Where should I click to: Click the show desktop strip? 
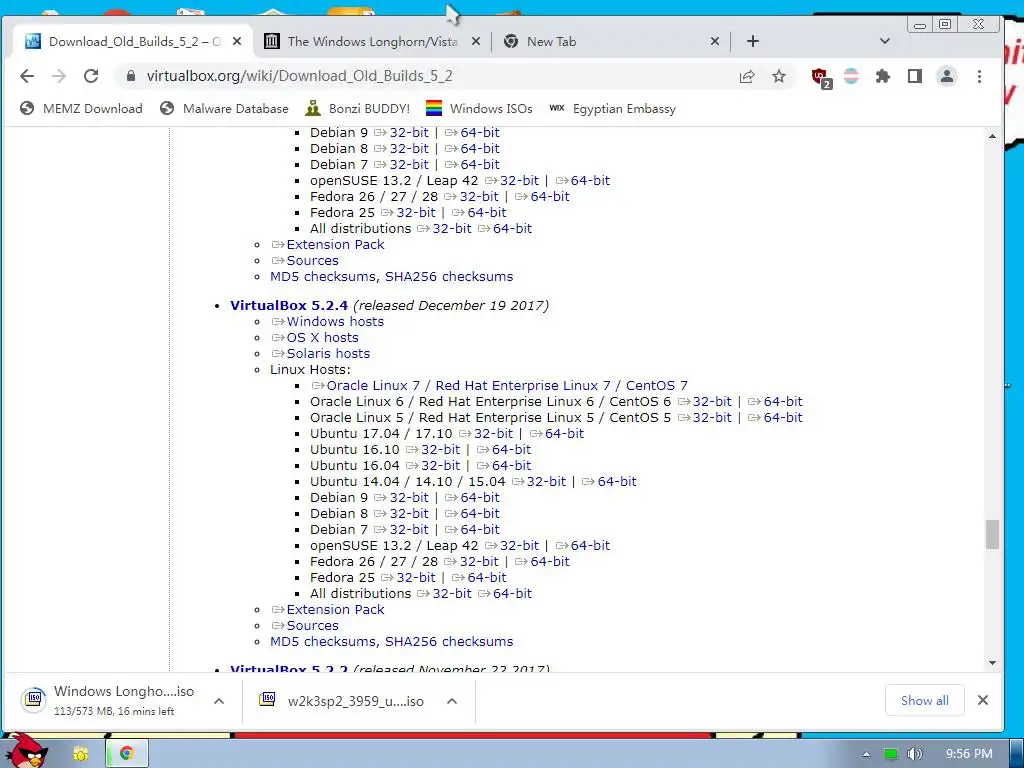pos(1016,754)
